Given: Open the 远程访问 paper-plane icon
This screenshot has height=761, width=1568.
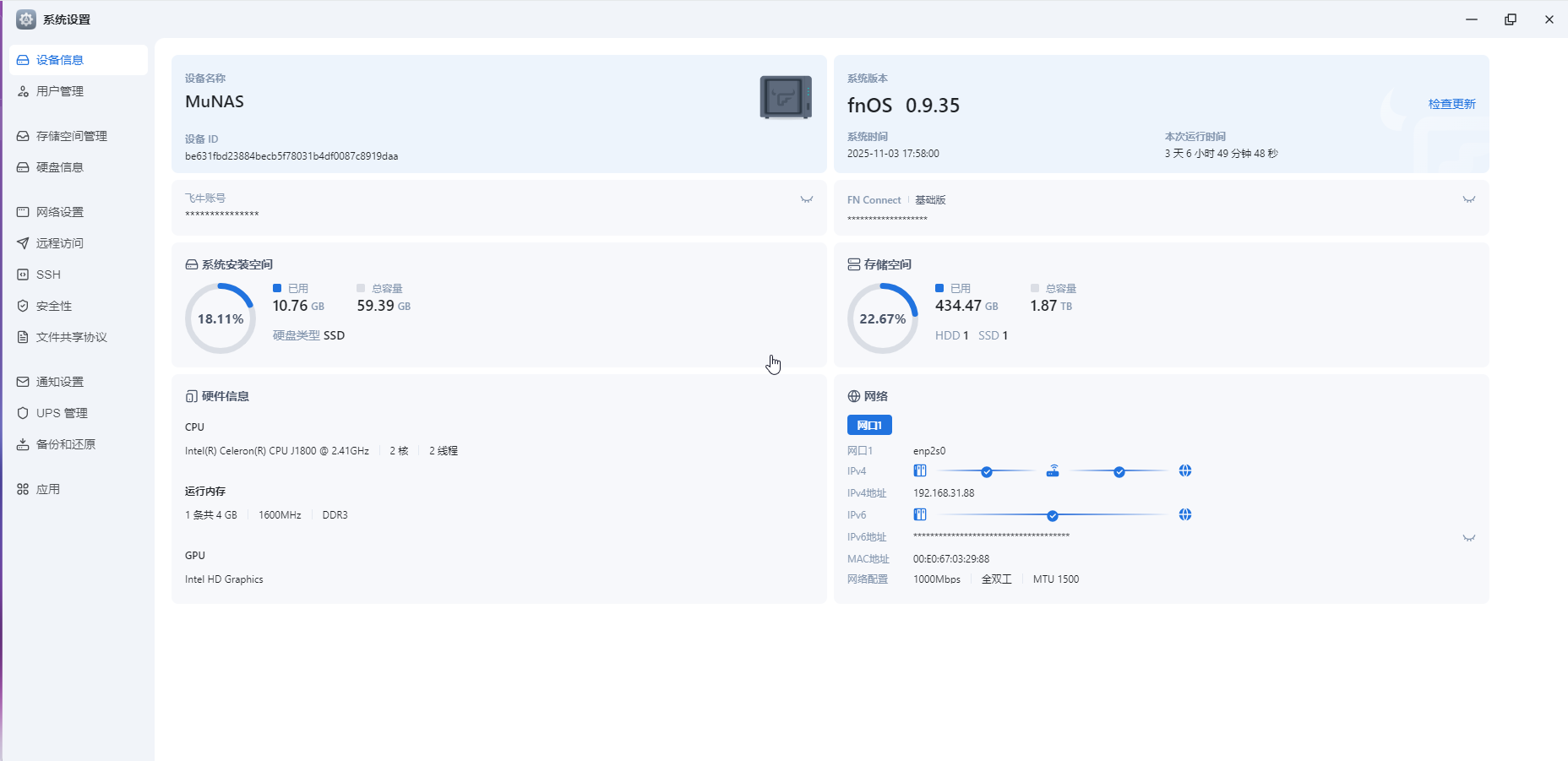Looking at the screenshot, I should coord(23,243).
